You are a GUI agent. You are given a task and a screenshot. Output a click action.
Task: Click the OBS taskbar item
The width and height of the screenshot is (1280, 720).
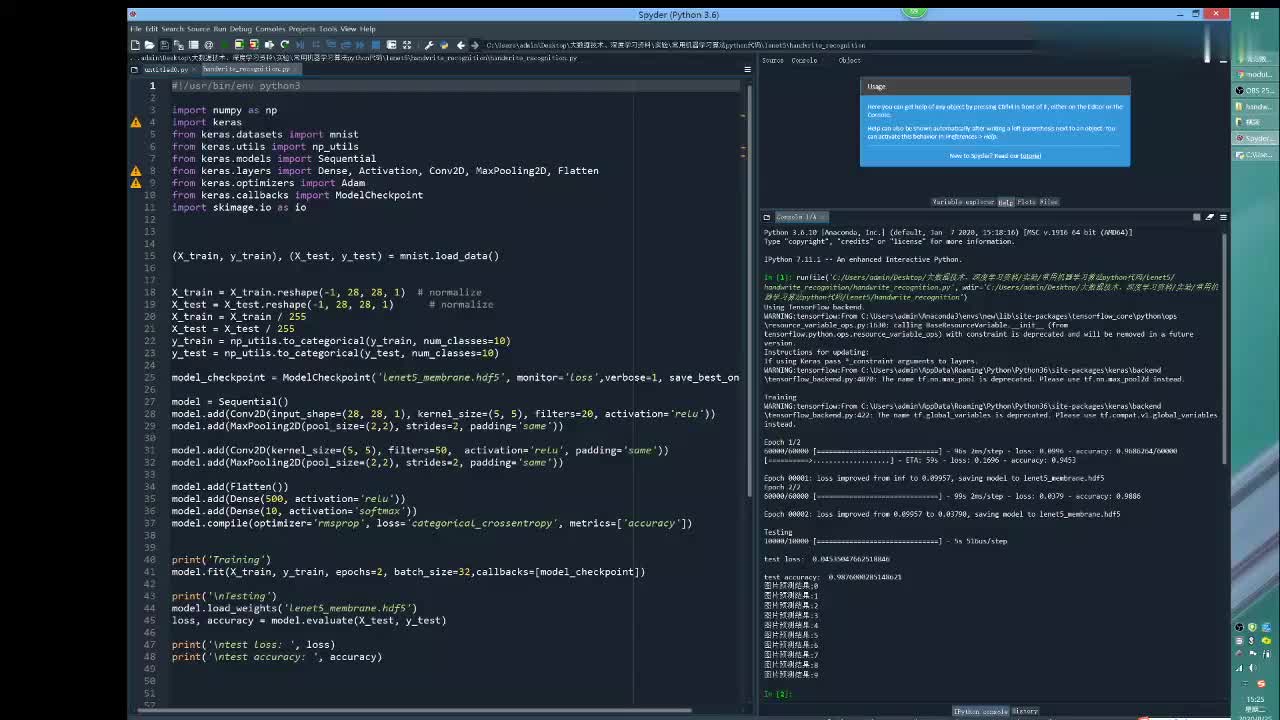coord(1254,90)
